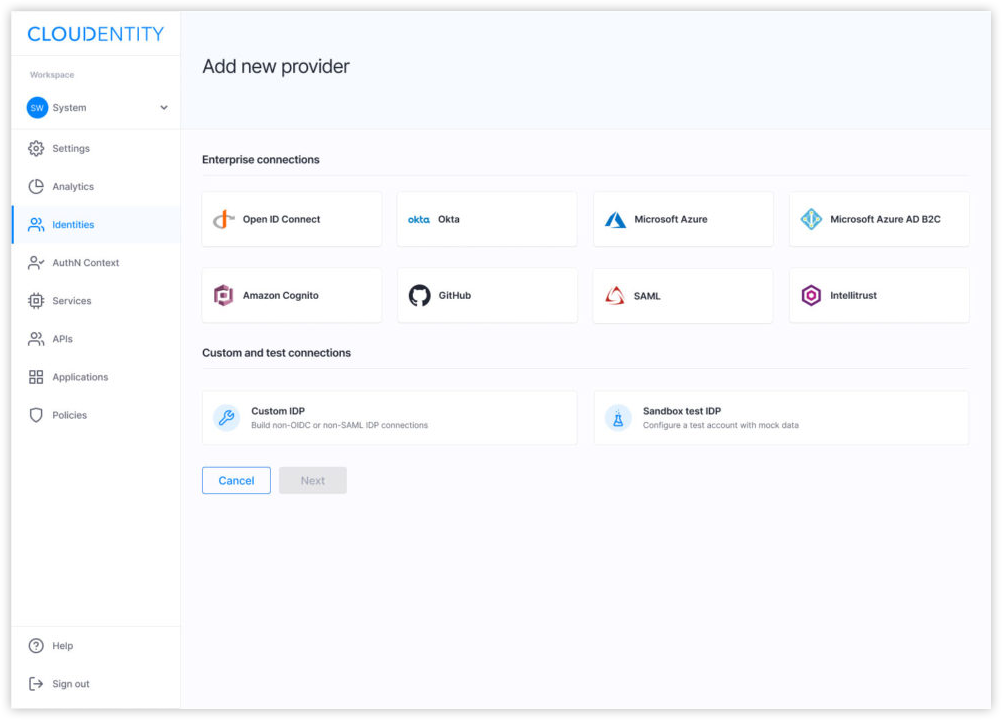Click the Custom IDP wrench icon
The width and height of the screenshot is (1002, 720).
(x=226, y=418)
